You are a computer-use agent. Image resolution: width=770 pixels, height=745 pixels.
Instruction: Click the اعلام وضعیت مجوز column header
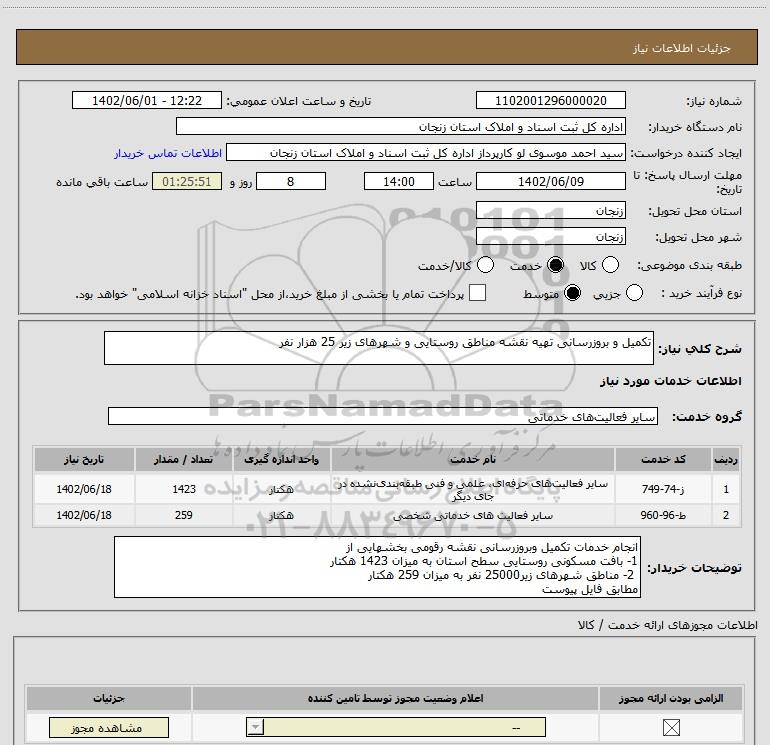coord(395,698)
